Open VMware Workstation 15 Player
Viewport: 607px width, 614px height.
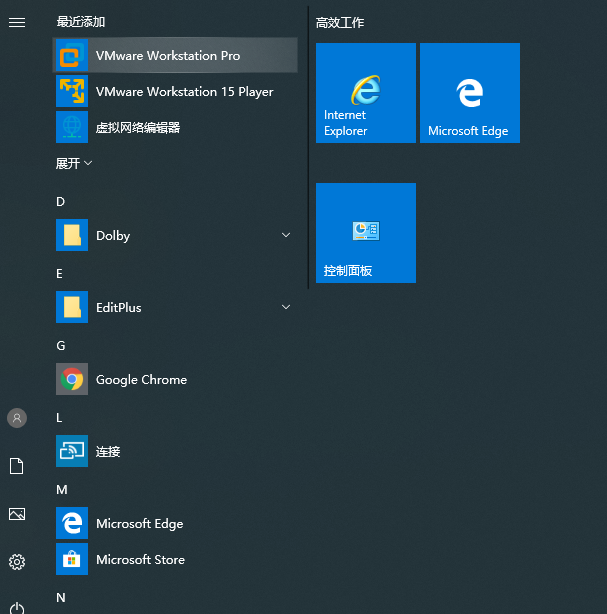tap(175, 91)
